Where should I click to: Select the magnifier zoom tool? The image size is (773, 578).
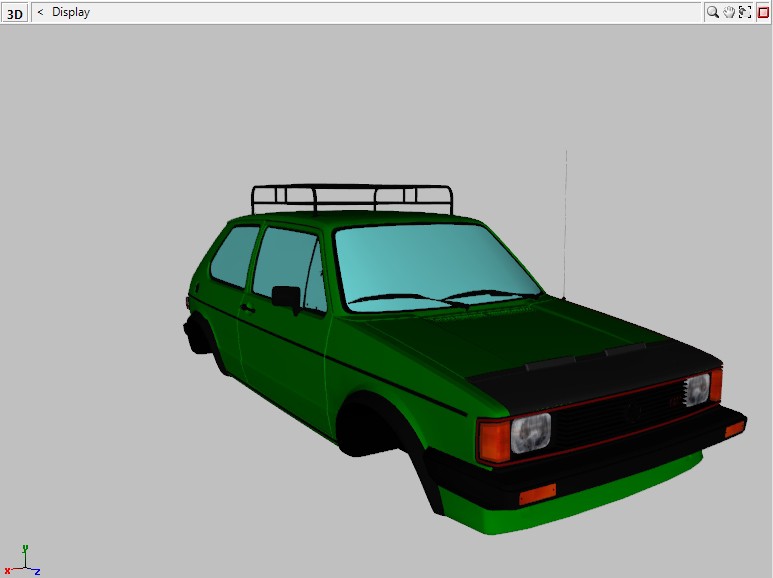coord(712,12)
